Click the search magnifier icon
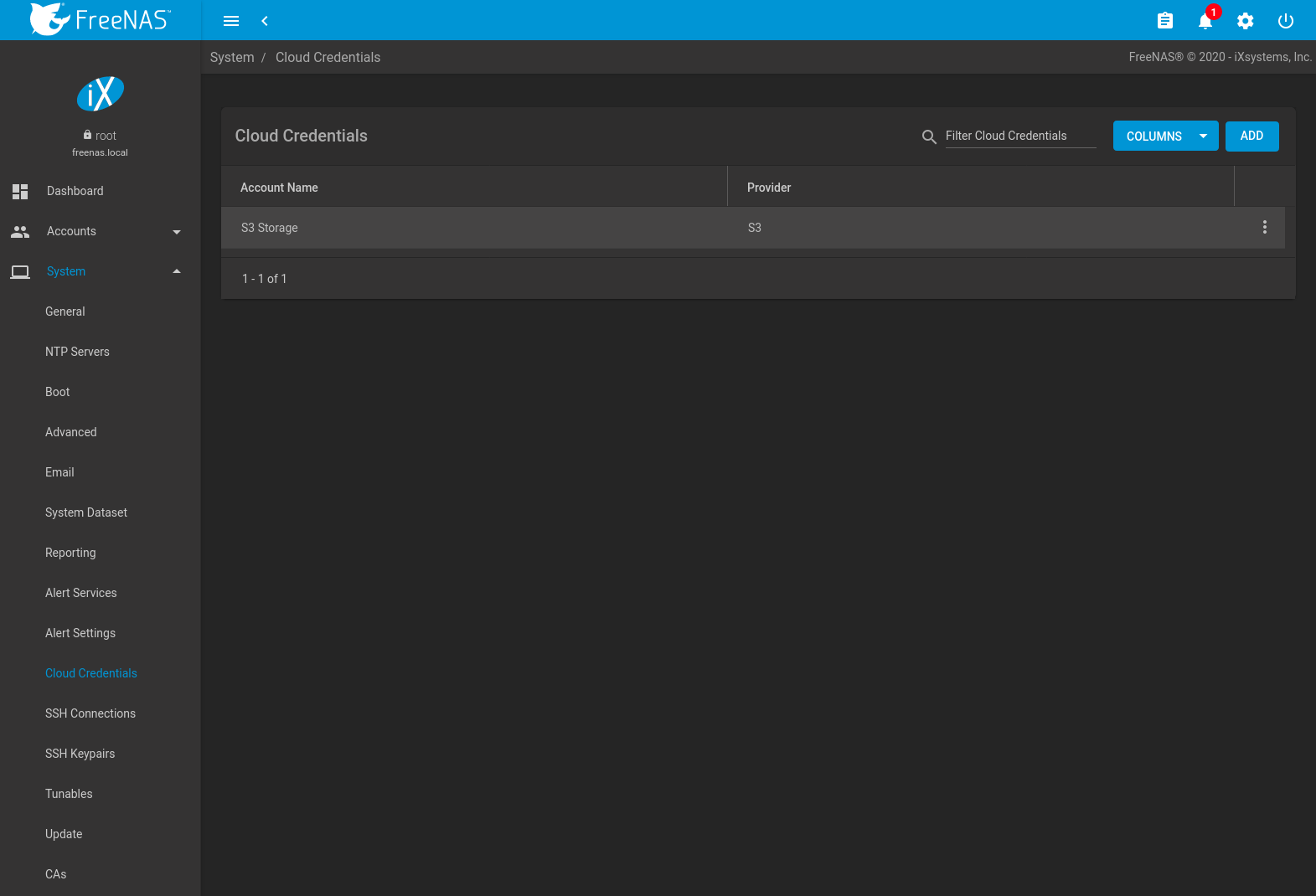This screenshot has height=896, width=1316. pyautogui.click(x=929, y=136)
